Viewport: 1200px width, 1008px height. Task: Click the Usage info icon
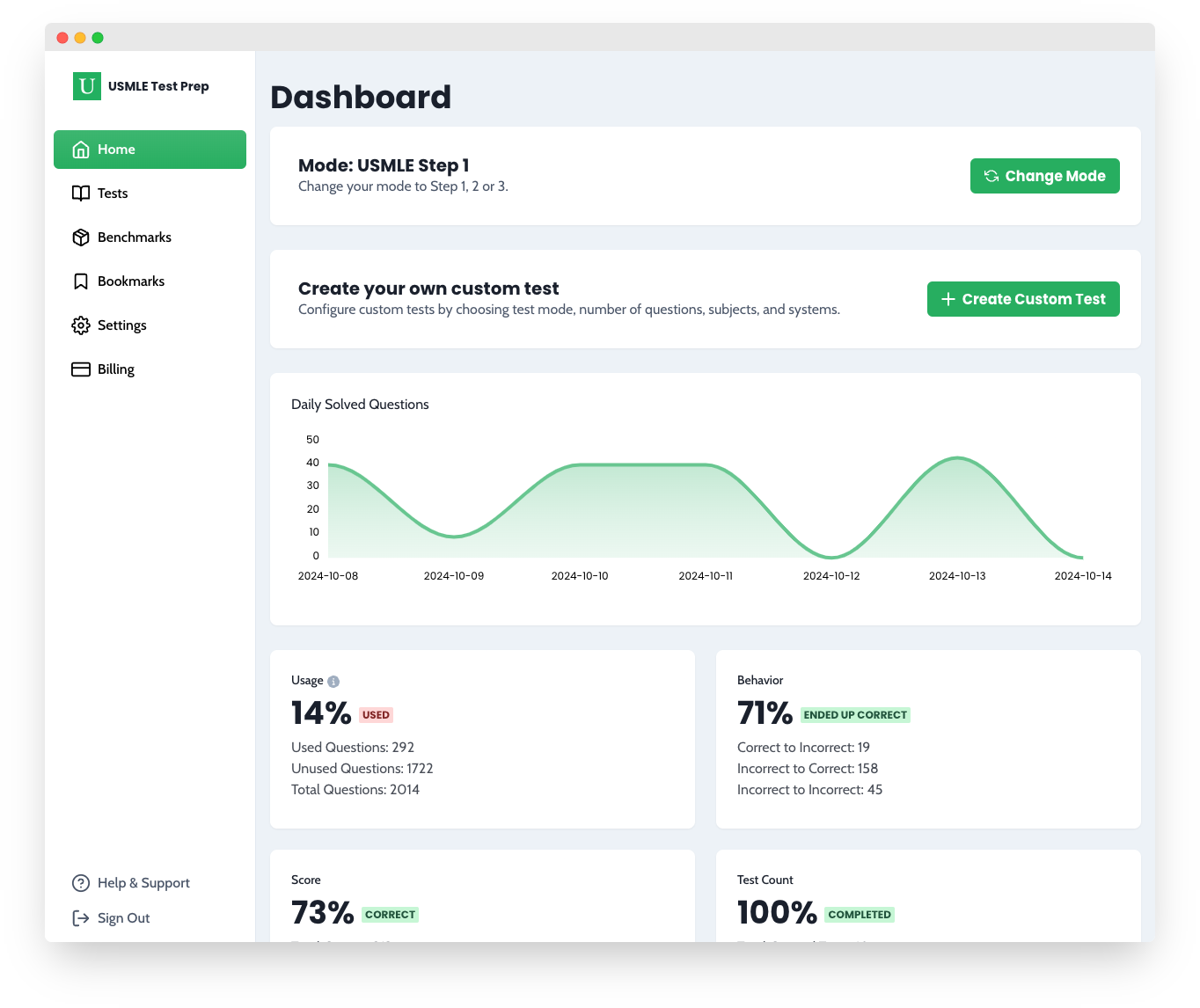pos(333,682)
